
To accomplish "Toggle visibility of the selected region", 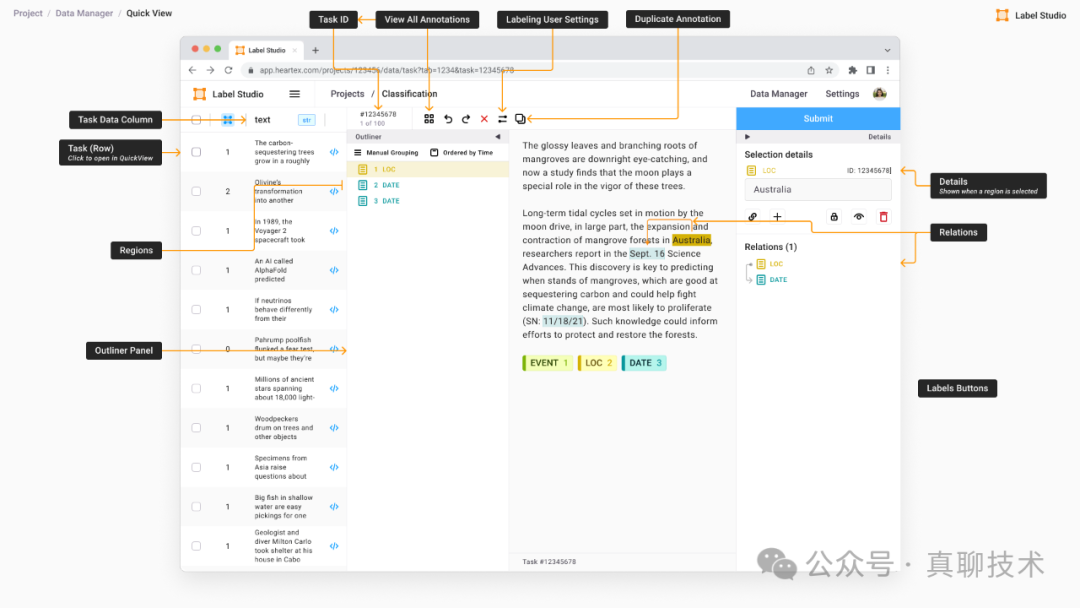I will point(858,217).
